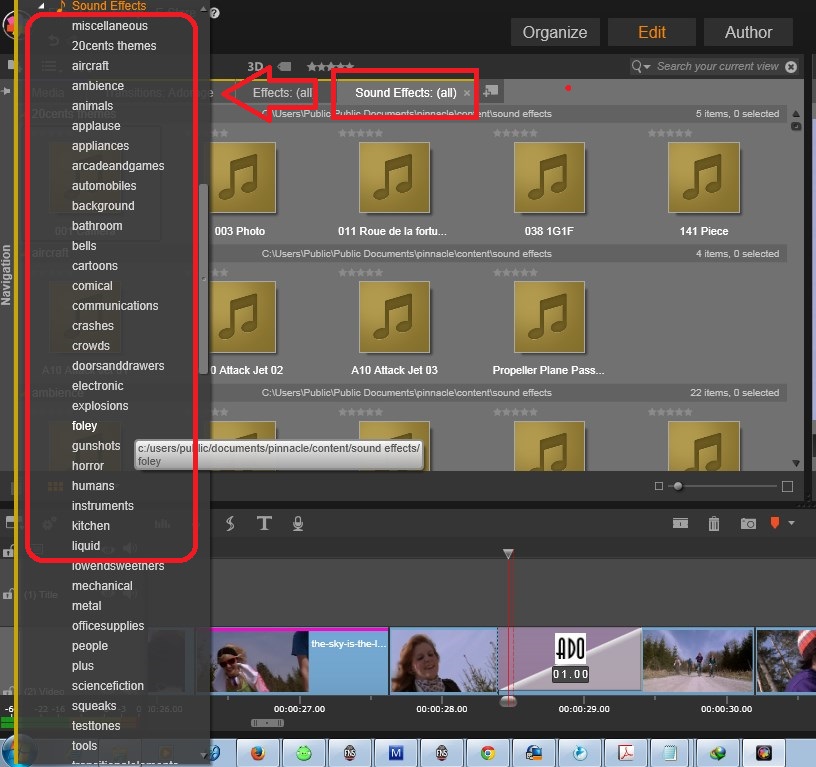
Task: Select the 038 1G1F sound clip
Action: click(x=549, y=178)
